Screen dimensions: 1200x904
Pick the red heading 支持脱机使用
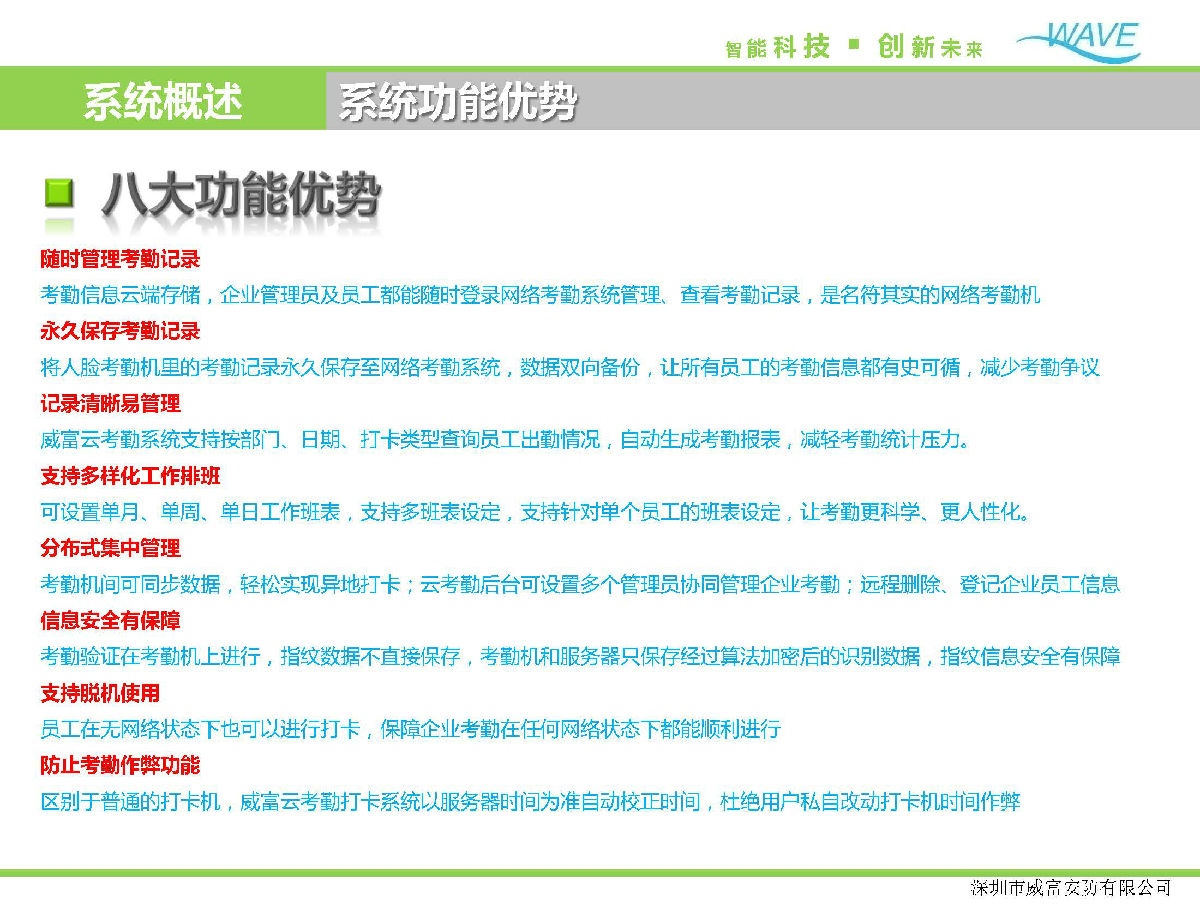(100, 693)
